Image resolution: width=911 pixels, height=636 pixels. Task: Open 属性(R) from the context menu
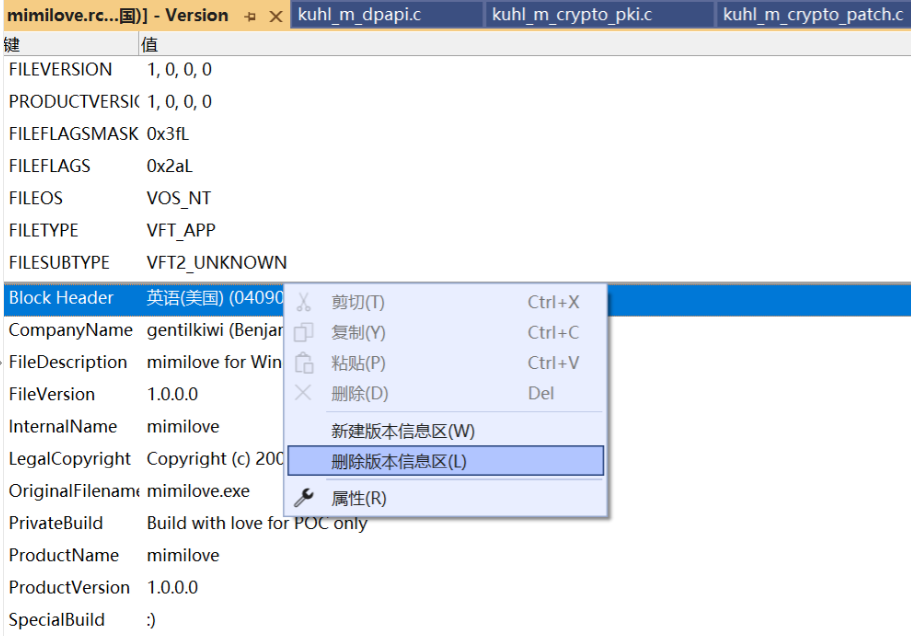click(446, 498)
